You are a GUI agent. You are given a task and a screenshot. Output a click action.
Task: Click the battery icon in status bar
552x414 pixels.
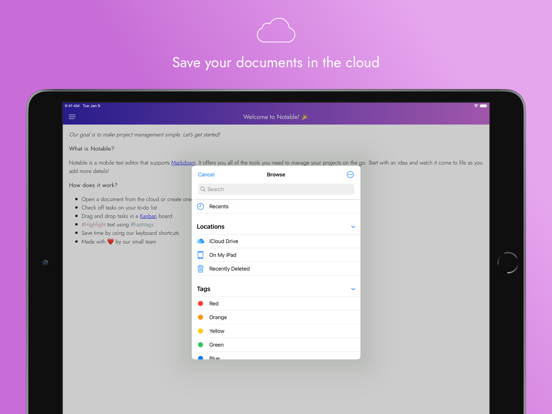pyautogui.click(x=483, y=106)
